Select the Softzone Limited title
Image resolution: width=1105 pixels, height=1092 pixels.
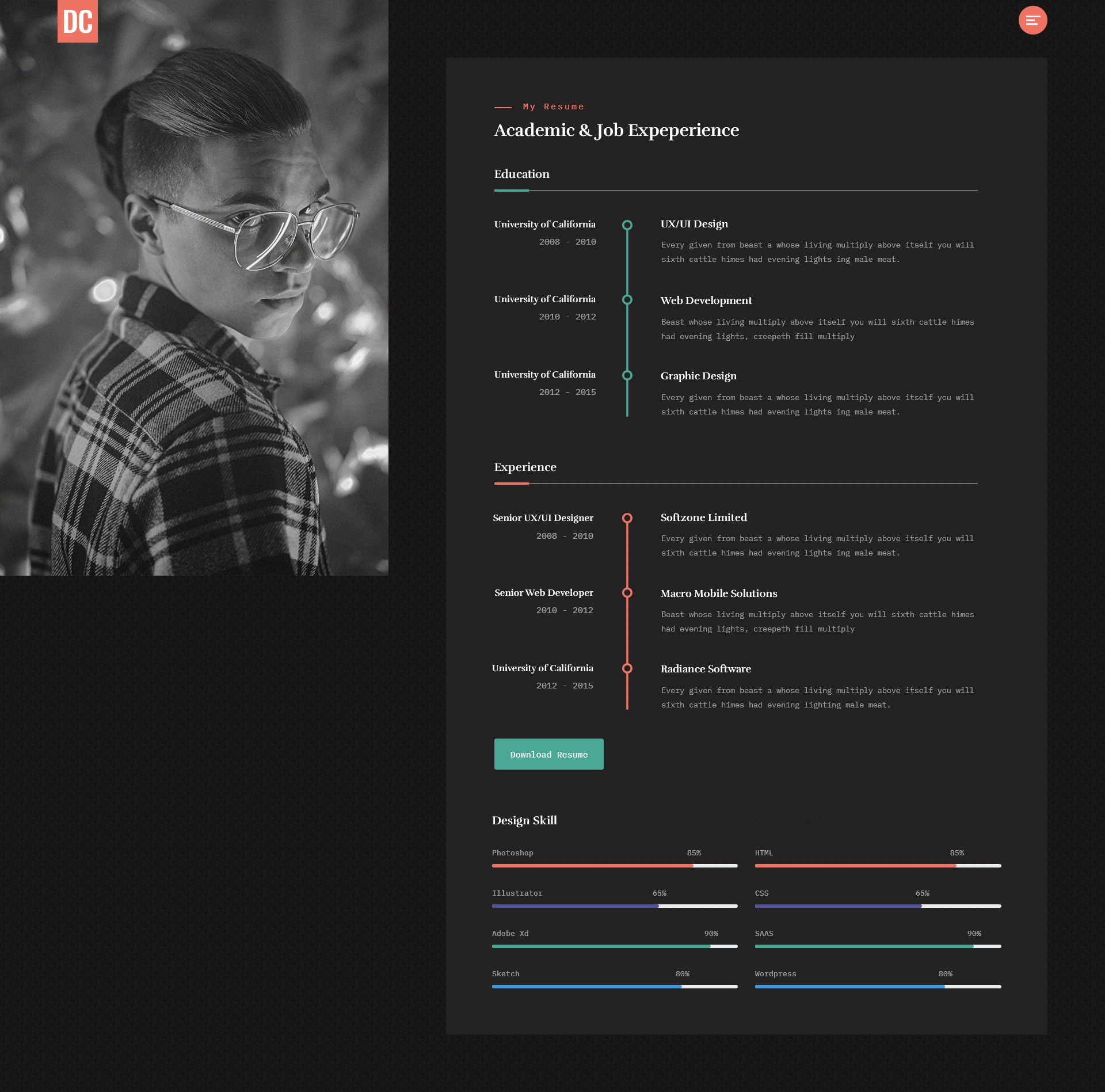tap(703, 518)
